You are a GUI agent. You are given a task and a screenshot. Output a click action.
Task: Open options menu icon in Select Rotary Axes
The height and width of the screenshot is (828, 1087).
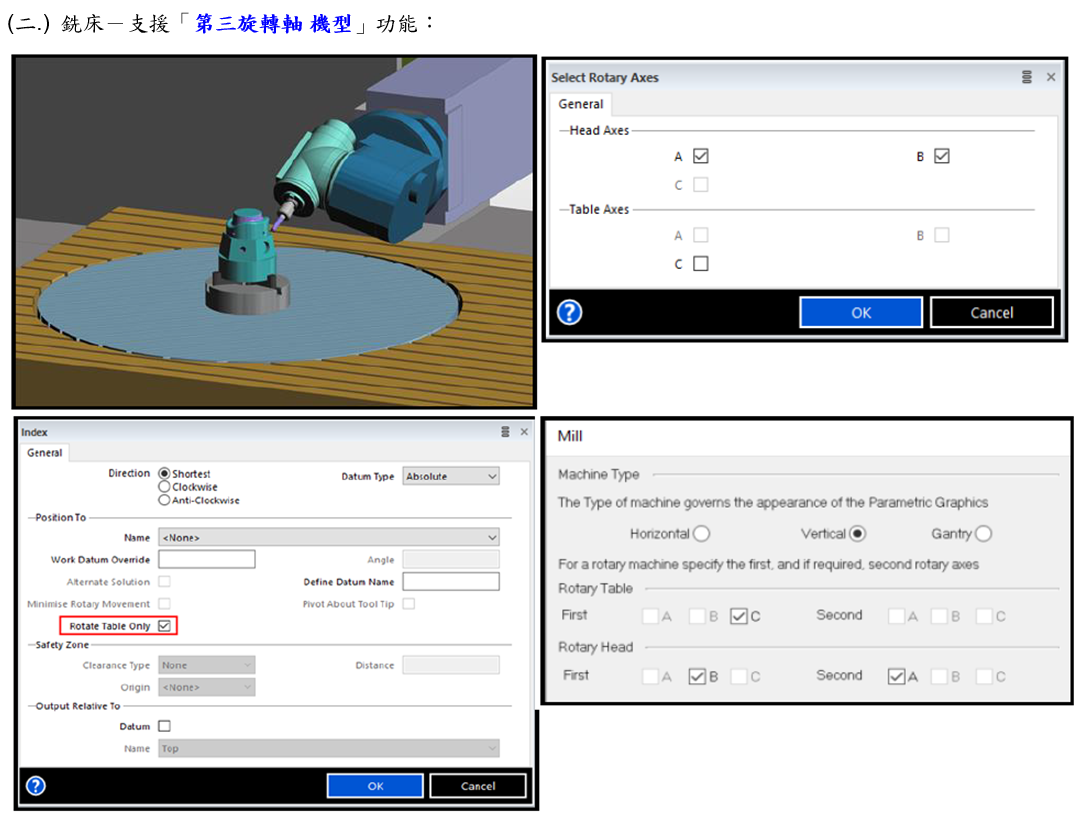click(x=1027, y=77)
